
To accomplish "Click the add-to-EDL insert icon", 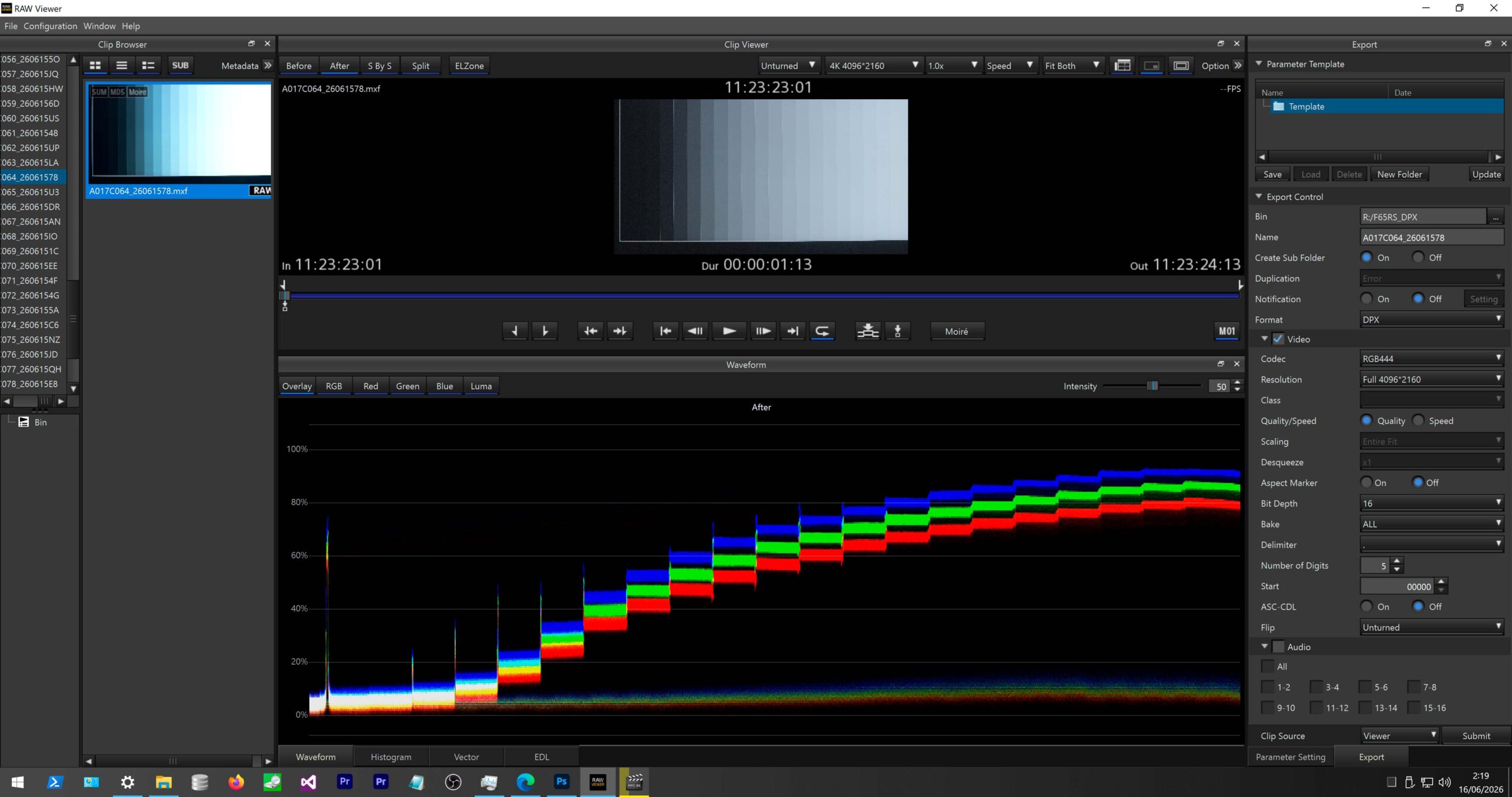I will point(868,331).
